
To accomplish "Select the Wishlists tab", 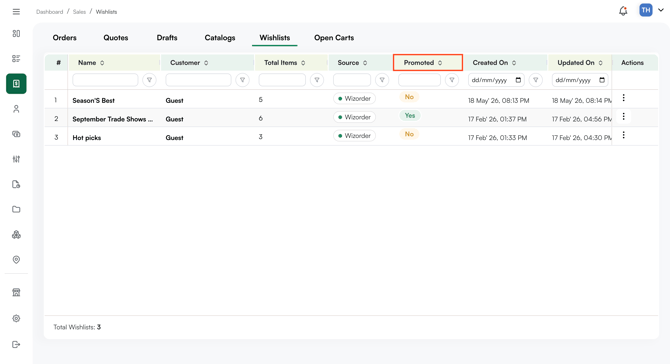I will tap(275, 38).
